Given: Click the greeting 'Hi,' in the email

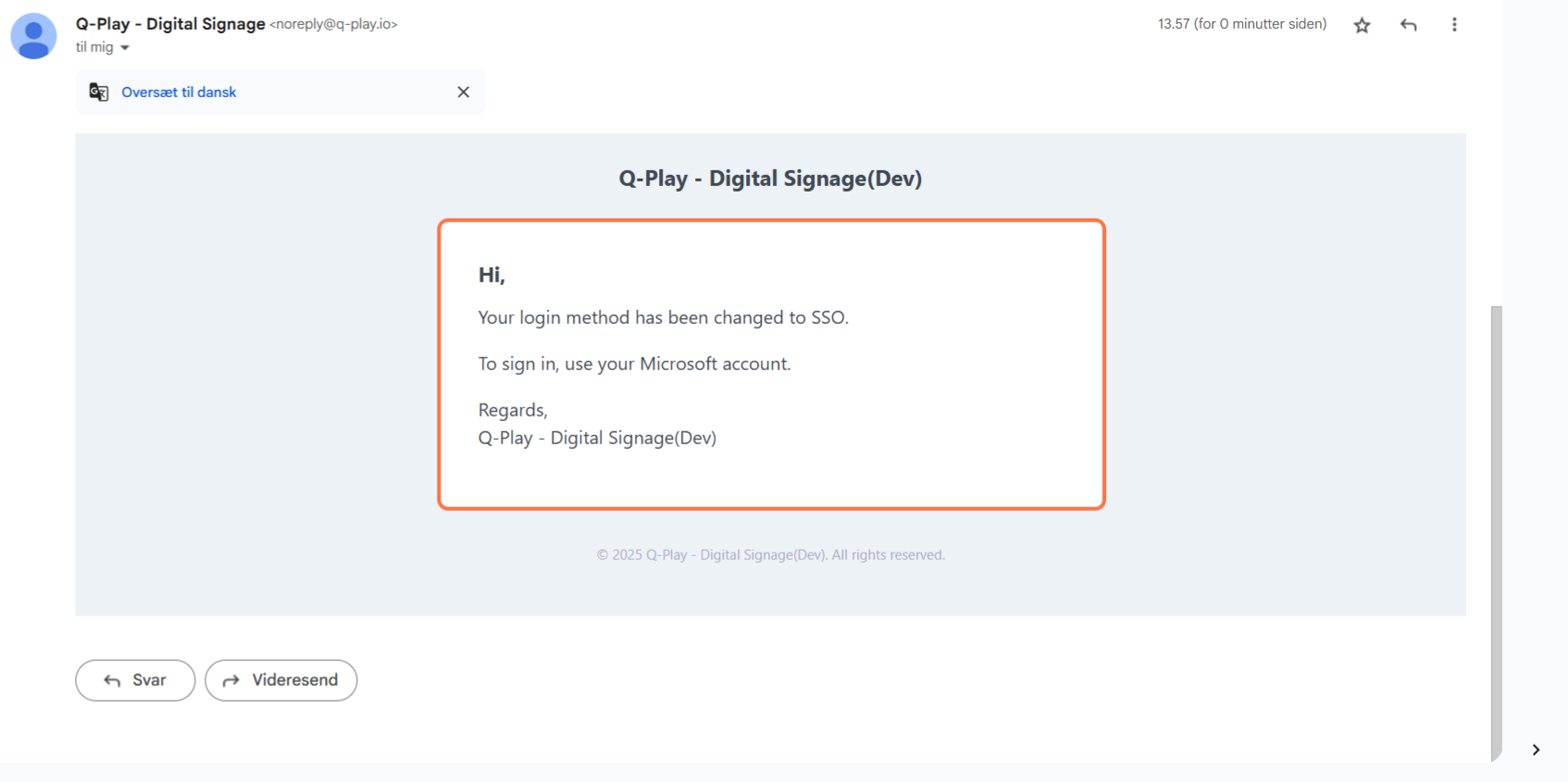Looking at the screenshot, I should coord(492,275).
